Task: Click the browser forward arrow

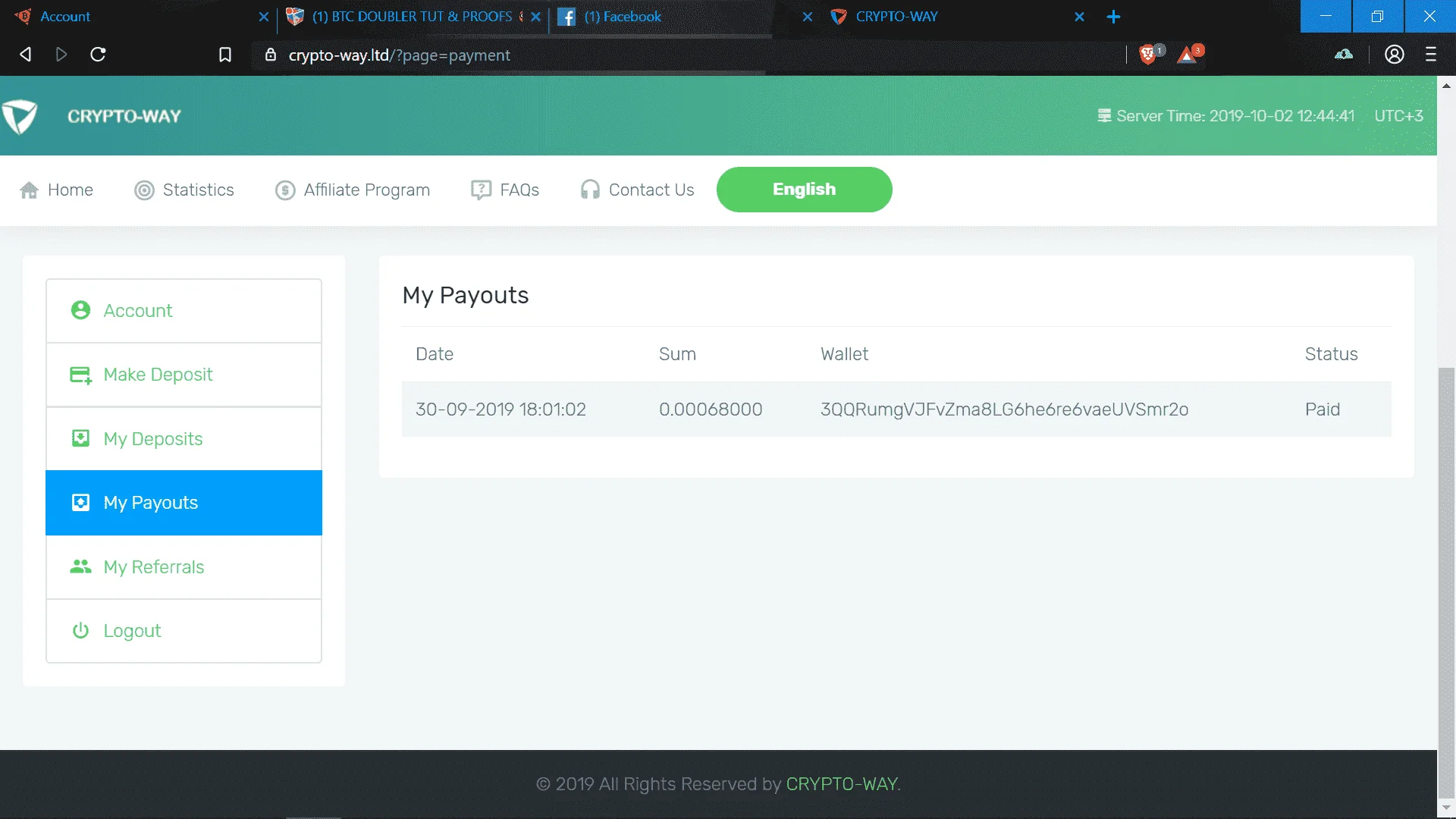Action: click(61, 55)
